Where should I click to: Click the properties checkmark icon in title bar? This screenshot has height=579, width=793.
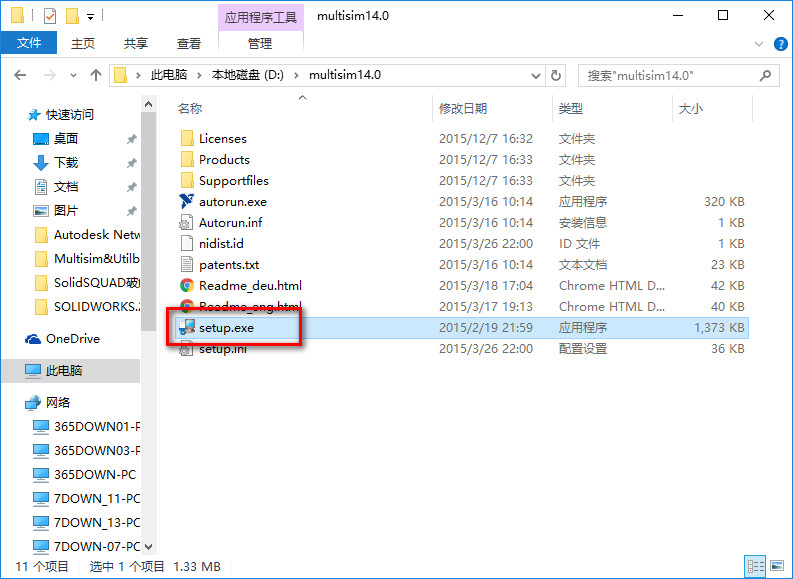(50, 16)
